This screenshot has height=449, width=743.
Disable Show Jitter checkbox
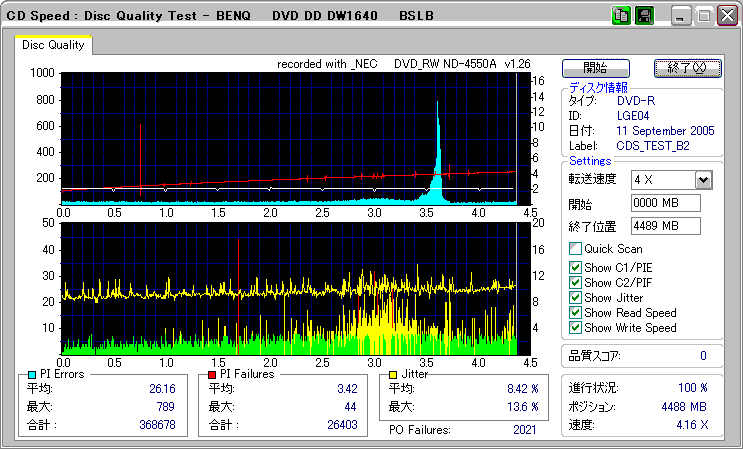pos(575,298)
